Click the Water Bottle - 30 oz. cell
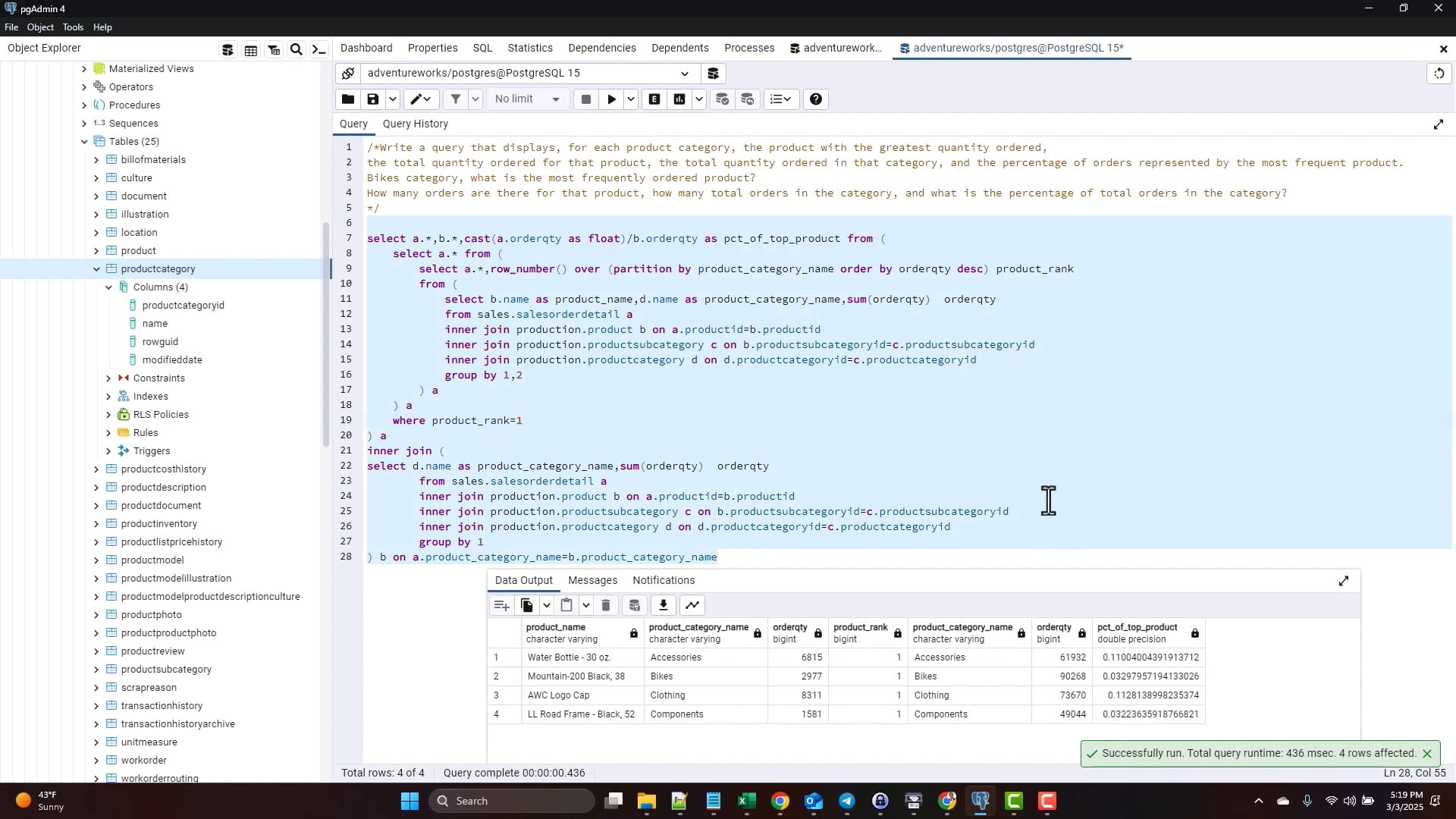 pyautogui.click(x=583, y=657)
